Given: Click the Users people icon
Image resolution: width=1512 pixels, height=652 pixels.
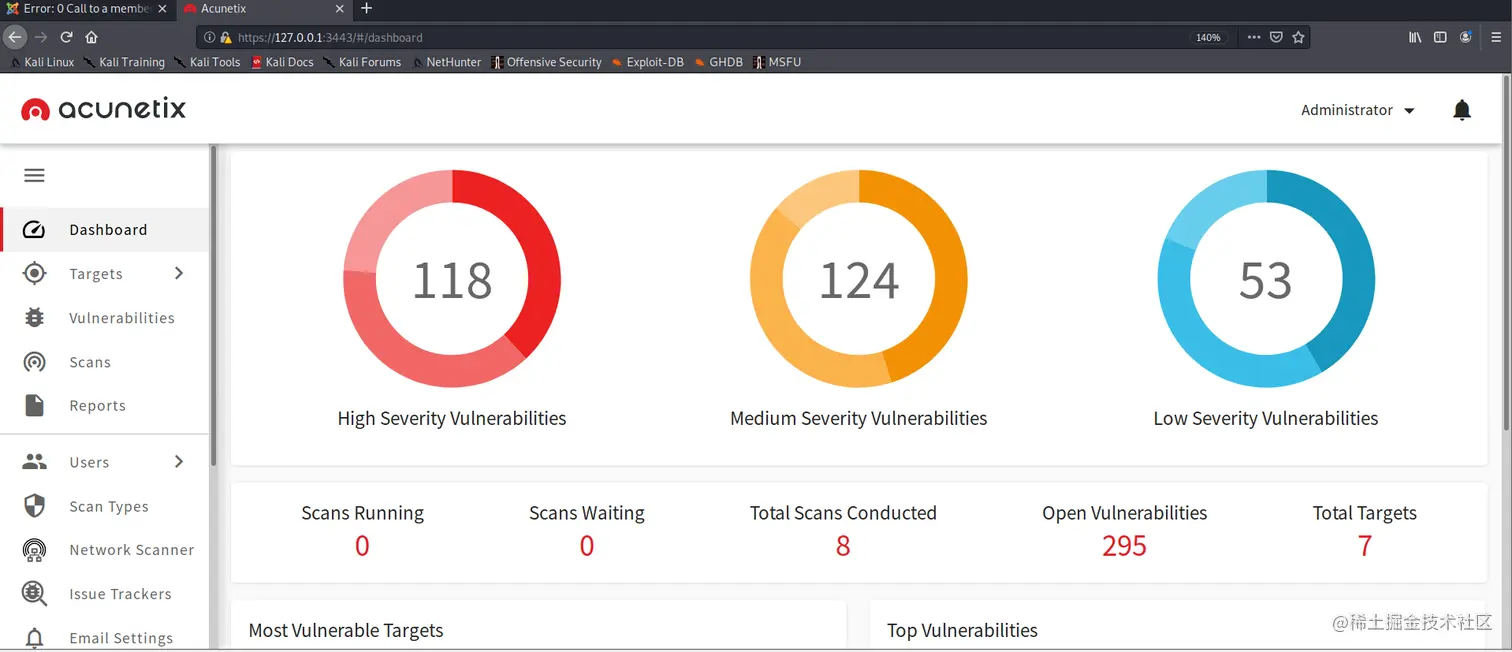Looking at the screenshot, I should [x=34, y=462].
